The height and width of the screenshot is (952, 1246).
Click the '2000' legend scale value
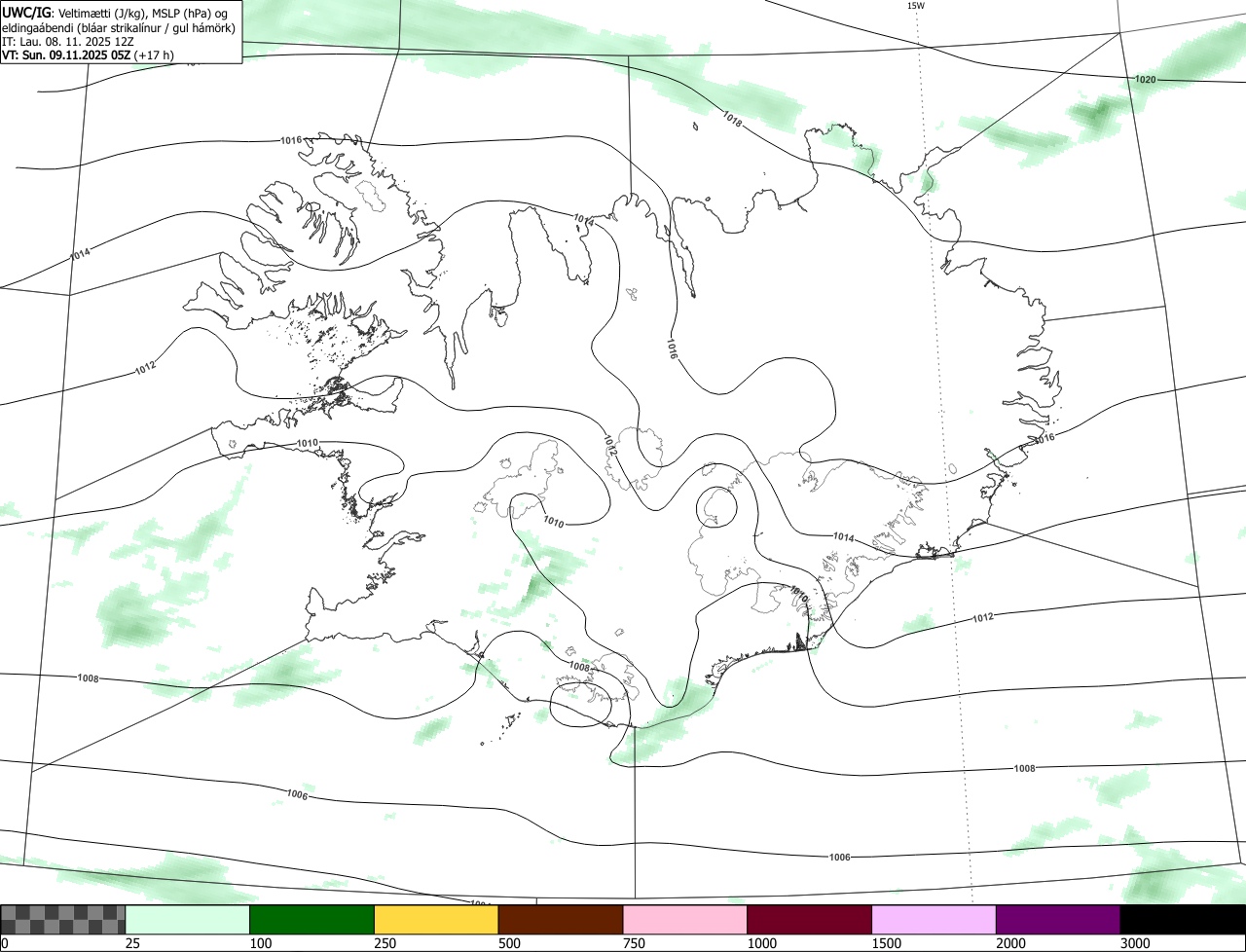coord(1010,943)
